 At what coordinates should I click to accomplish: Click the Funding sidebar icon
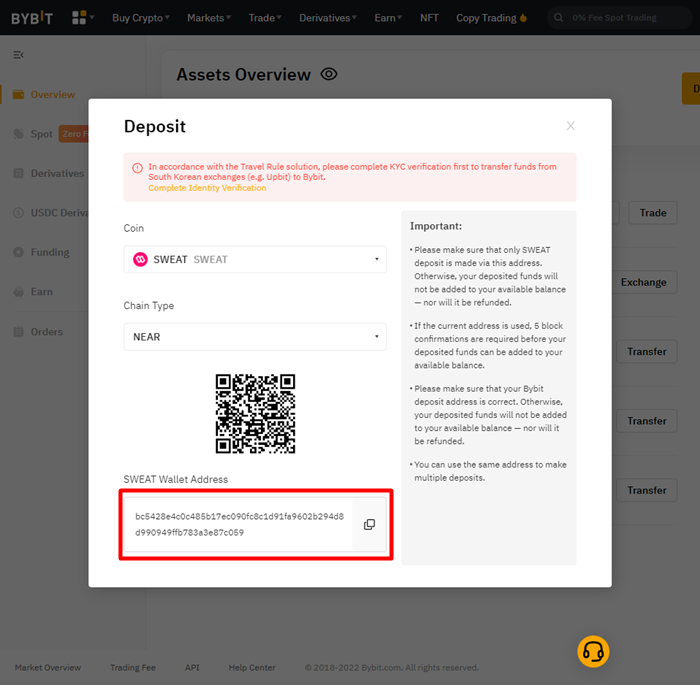(x=18, y=252)
